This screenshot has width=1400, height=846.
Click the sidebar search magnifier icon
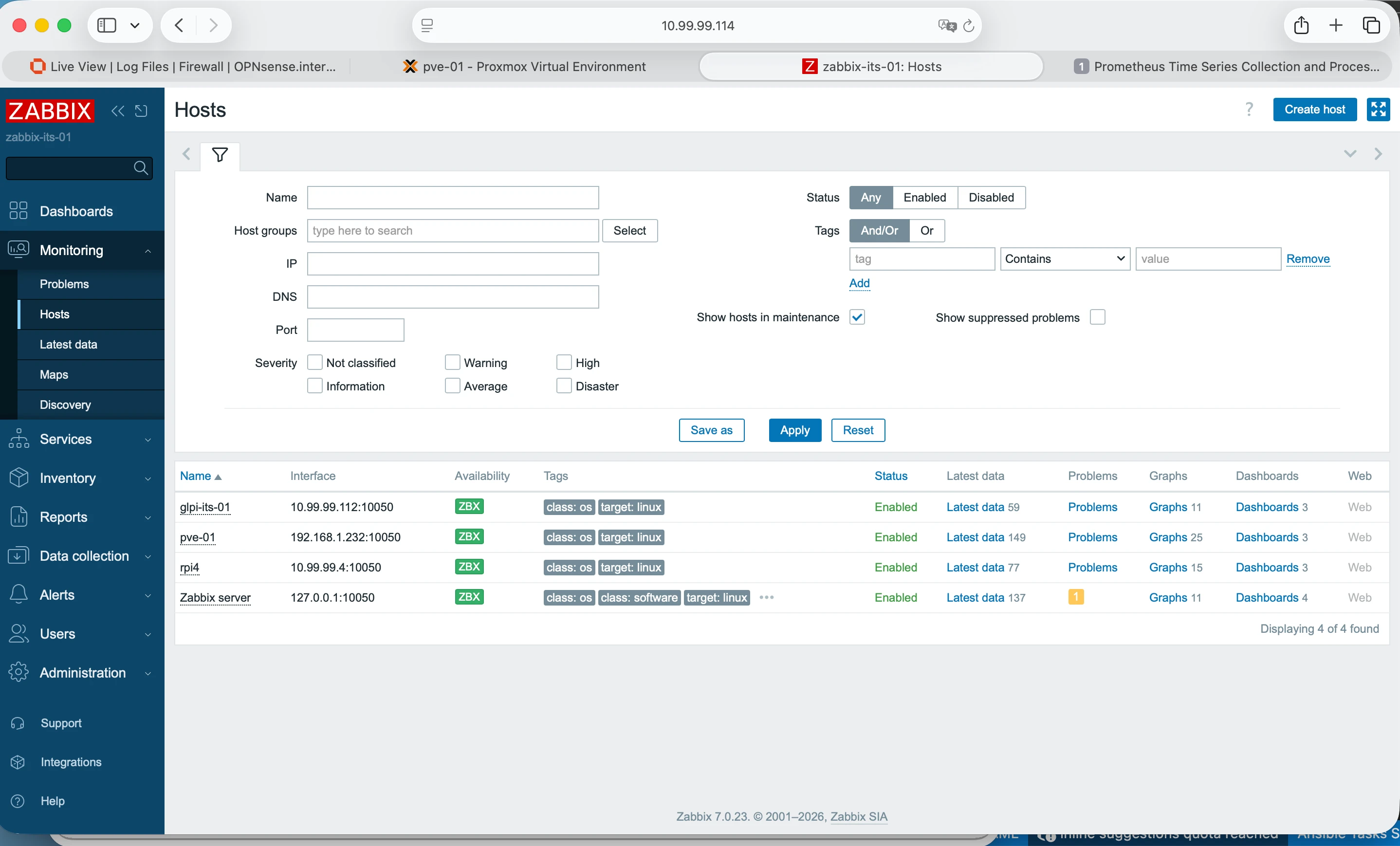(140, 168)
